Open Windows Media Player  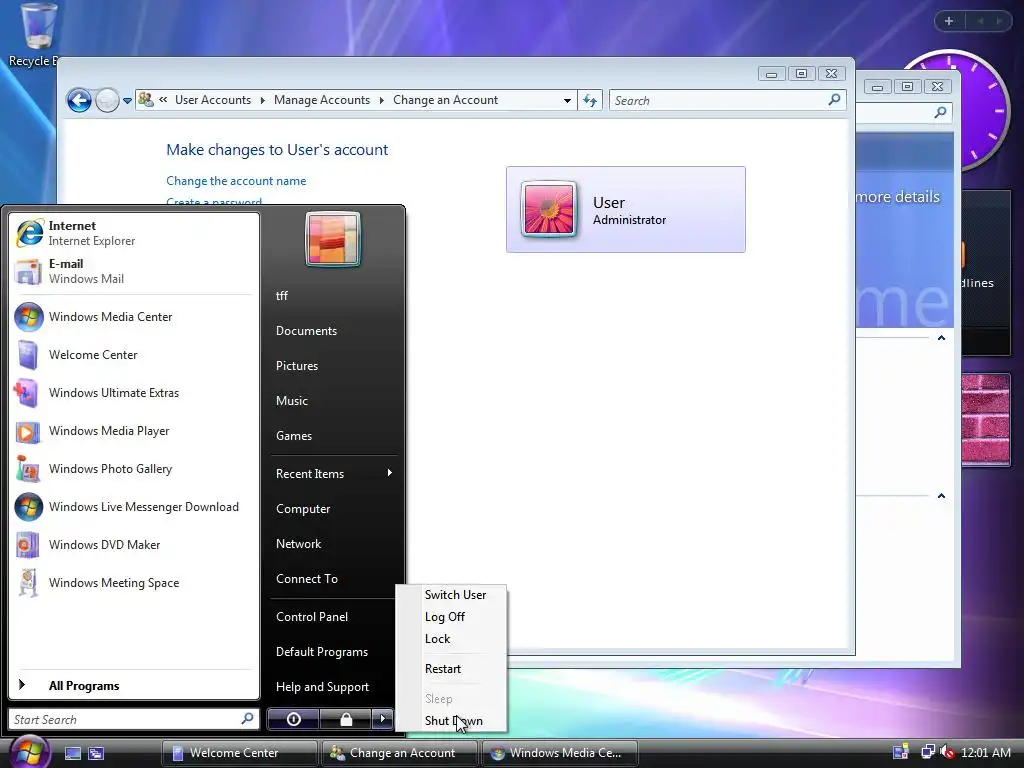coord(134,431)
